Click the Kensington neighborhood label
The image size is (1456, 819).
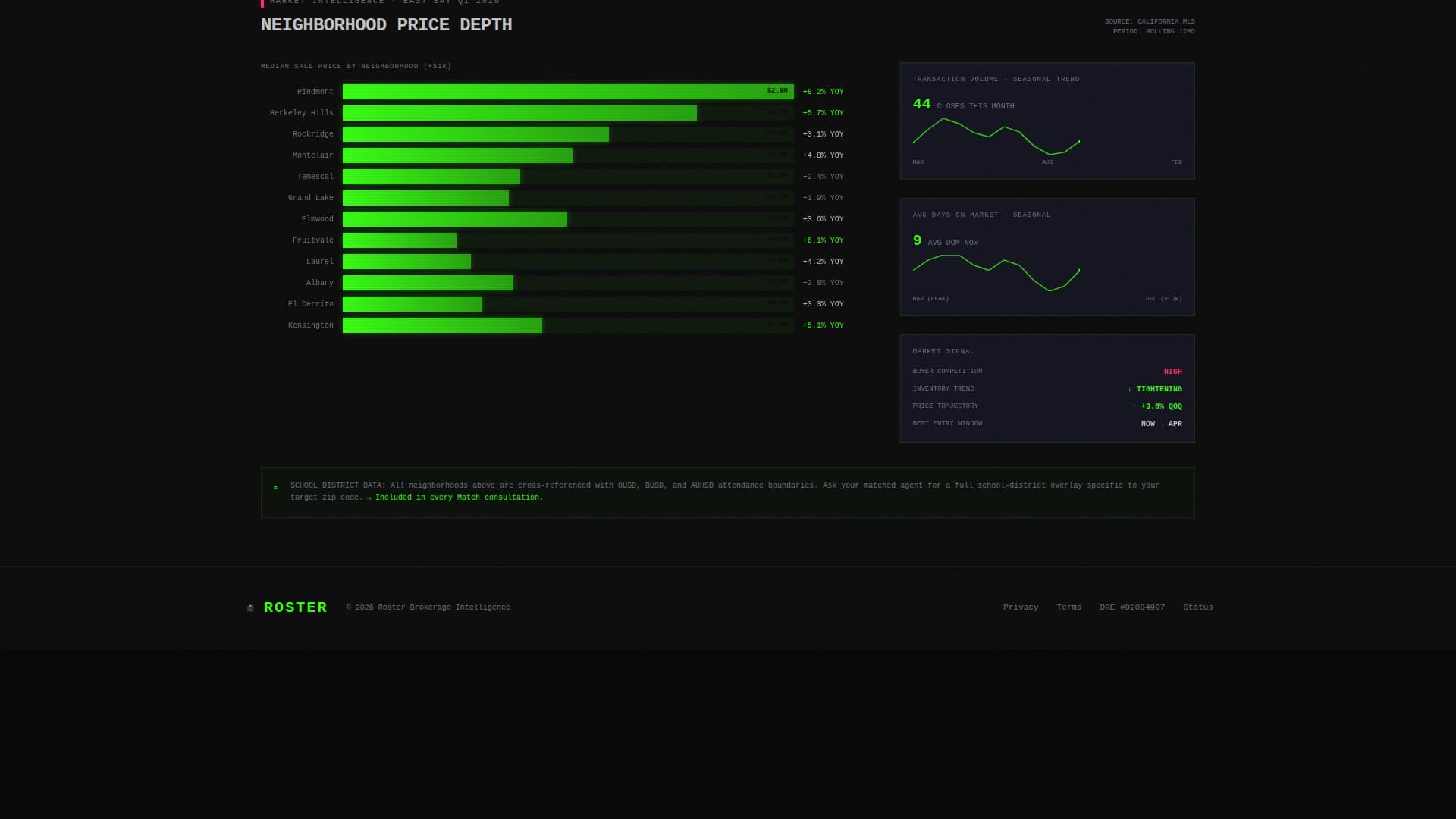[x=310, y=325]
